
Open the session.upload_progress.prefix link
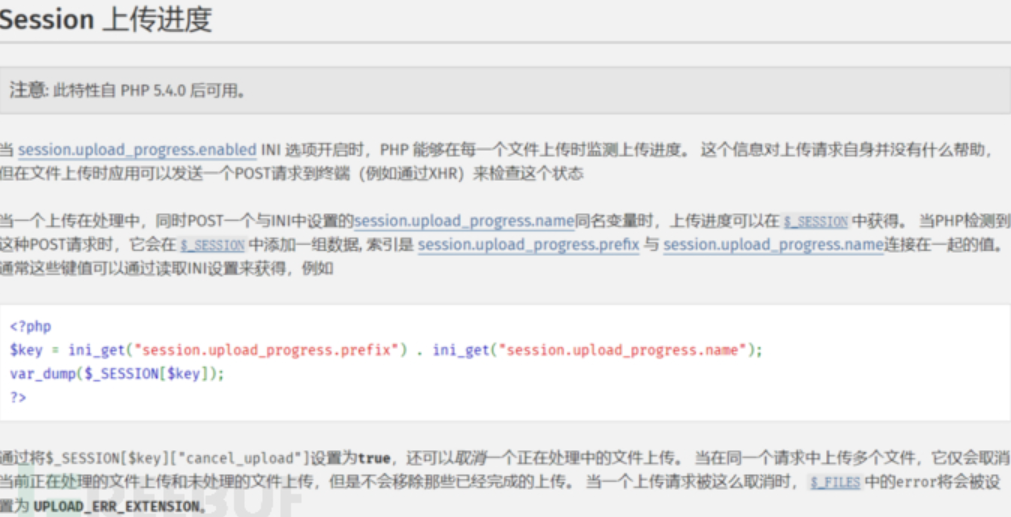click(528, 245)
